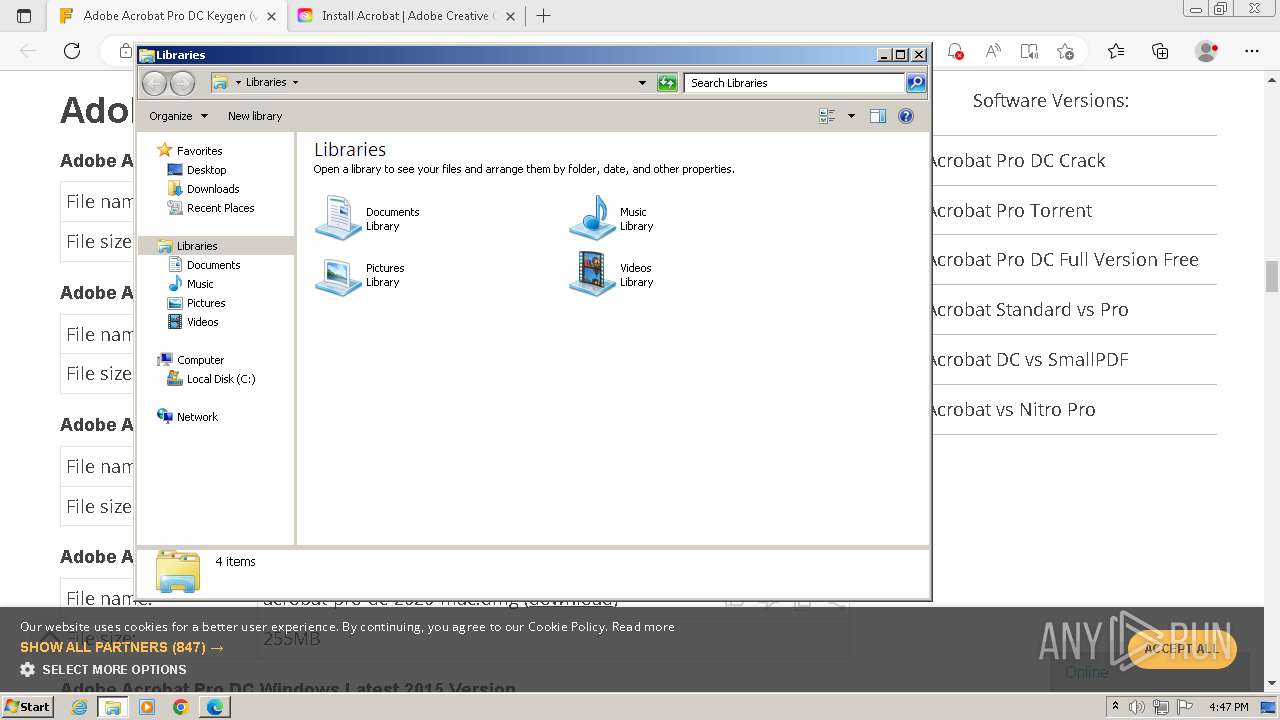This screenshot has height=720, width=1280.
Task: Change view using the views icon
Action: [x=827, y=116]
